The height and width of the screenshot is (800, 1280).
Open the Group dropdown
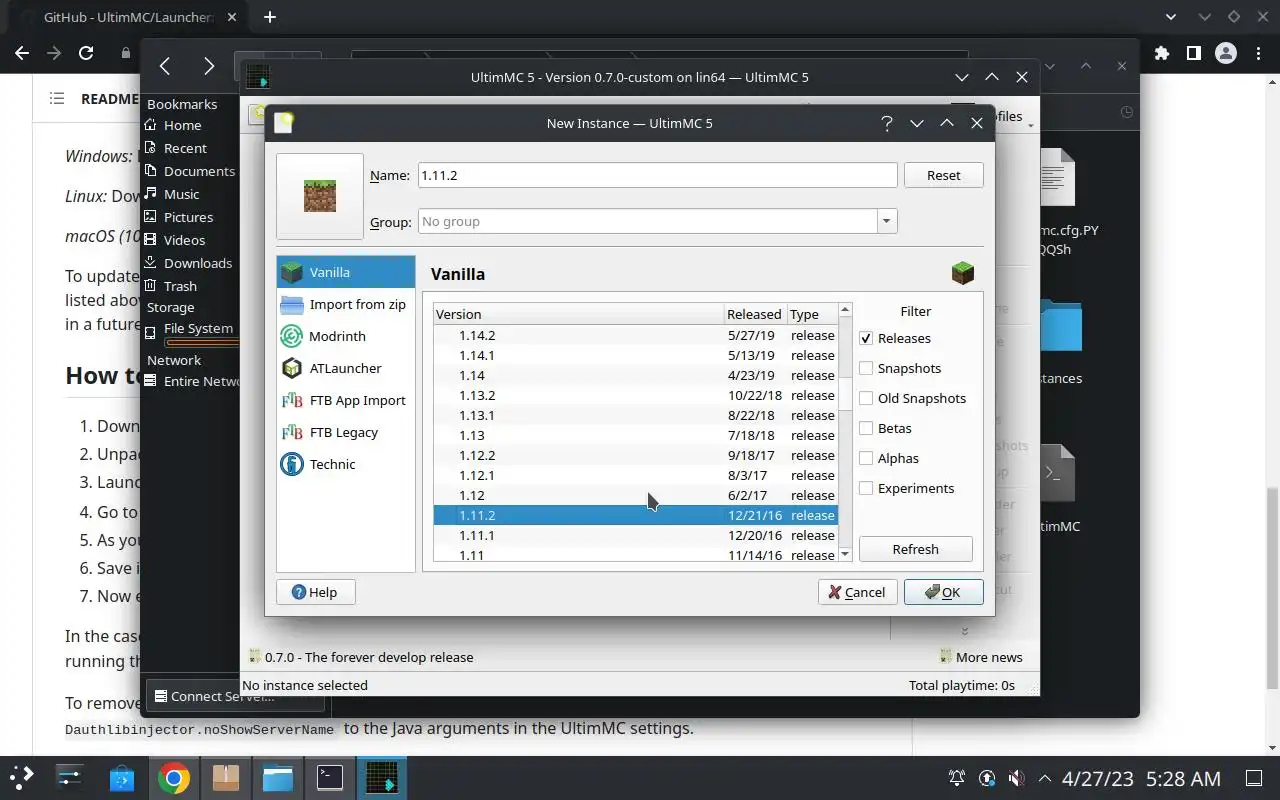[x=886, y=221]
